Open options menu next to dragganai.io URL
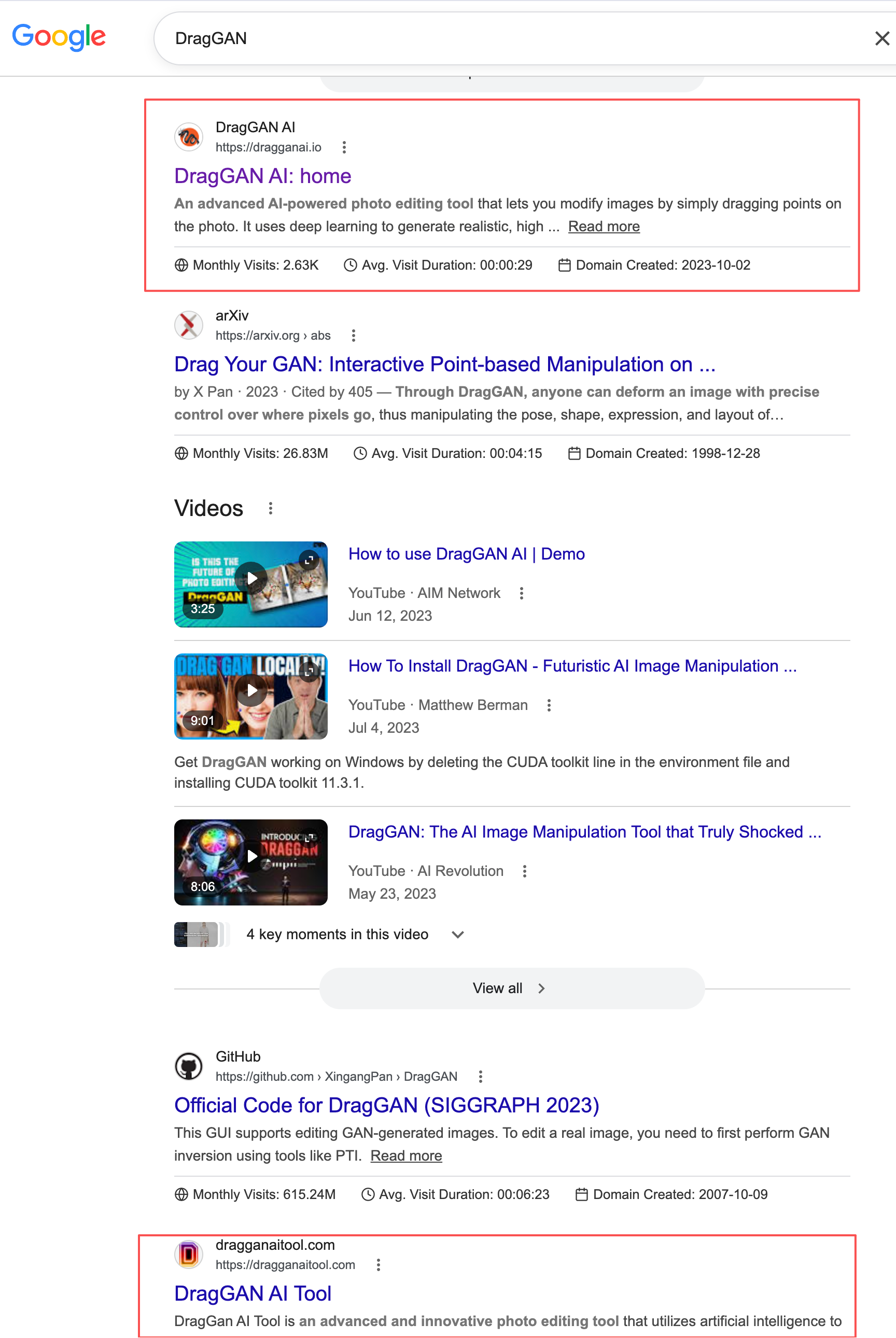 (344, 147)
